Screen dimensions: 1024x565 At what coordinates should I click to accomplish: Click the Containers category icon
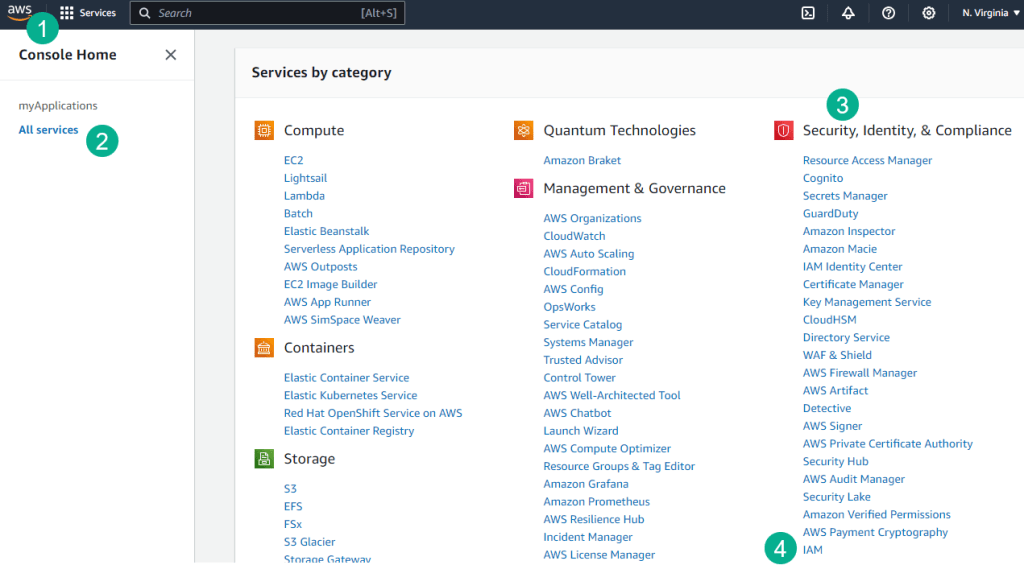pyautogui.click(x=264, y=348)
